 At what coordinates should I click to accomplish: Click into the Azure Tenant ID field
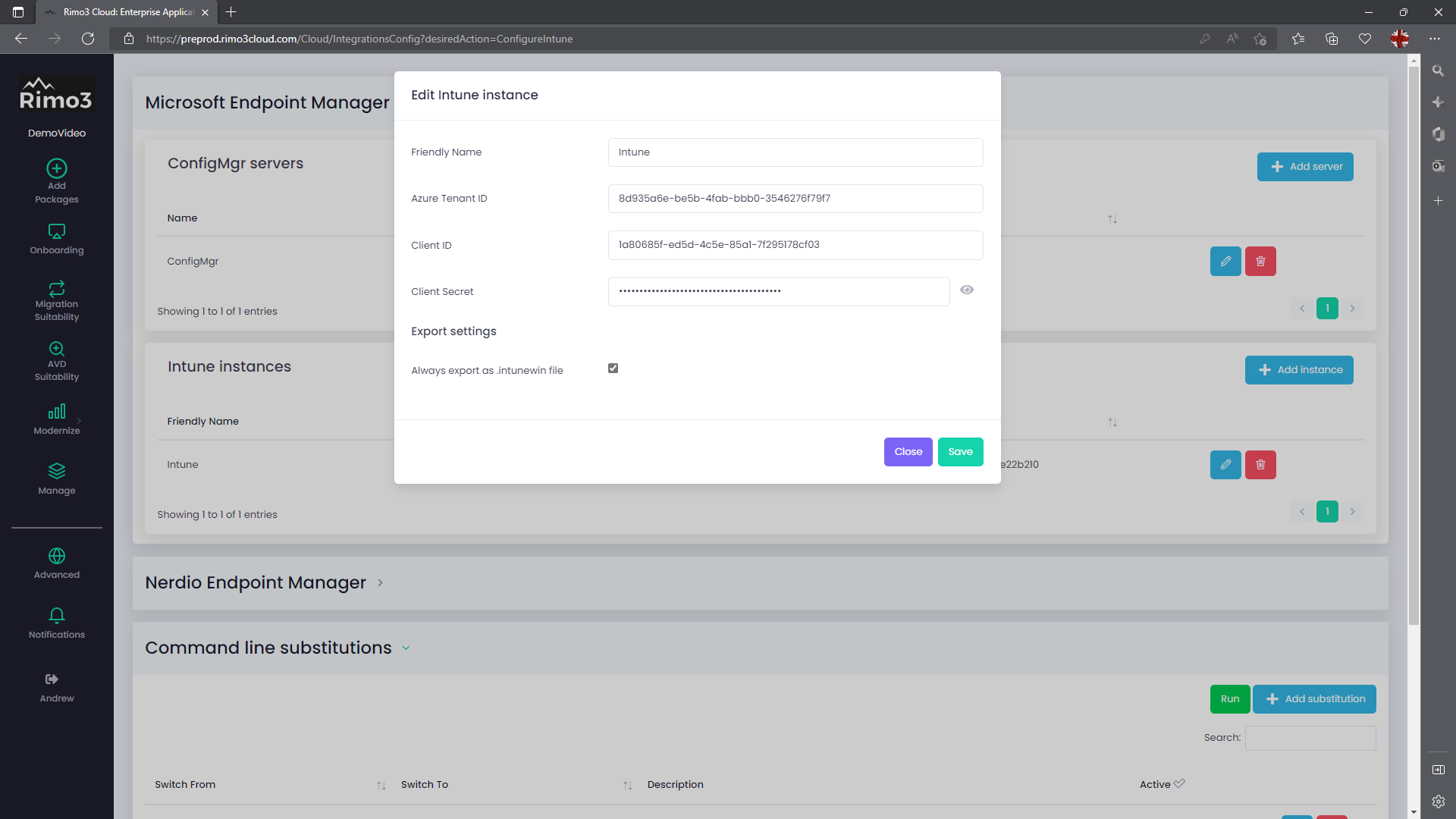click(x=795, y=199)
